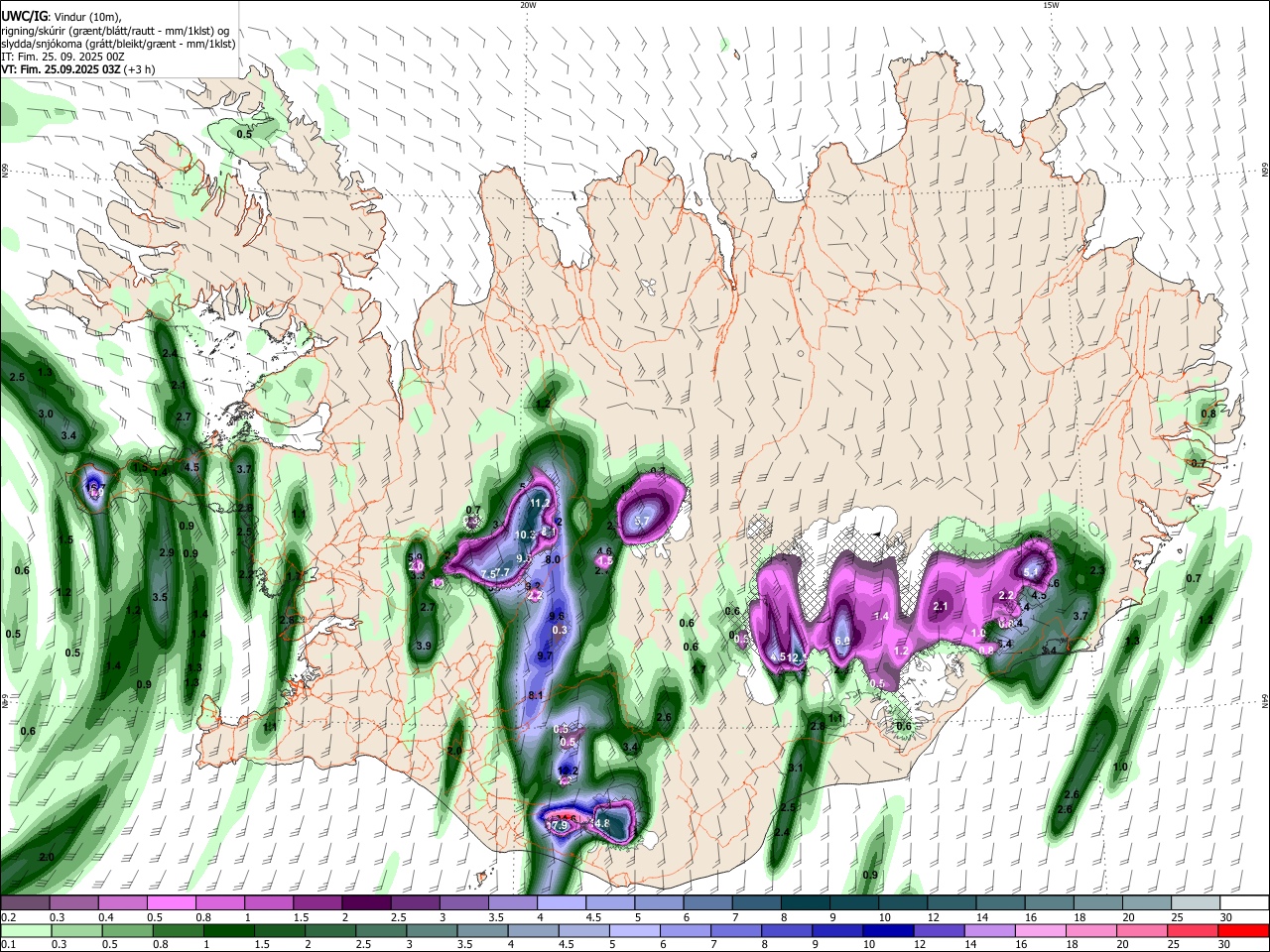Click upper-row swatch between 4 and 4.5
Screen dimensions: 1270x952
(561, 903)
